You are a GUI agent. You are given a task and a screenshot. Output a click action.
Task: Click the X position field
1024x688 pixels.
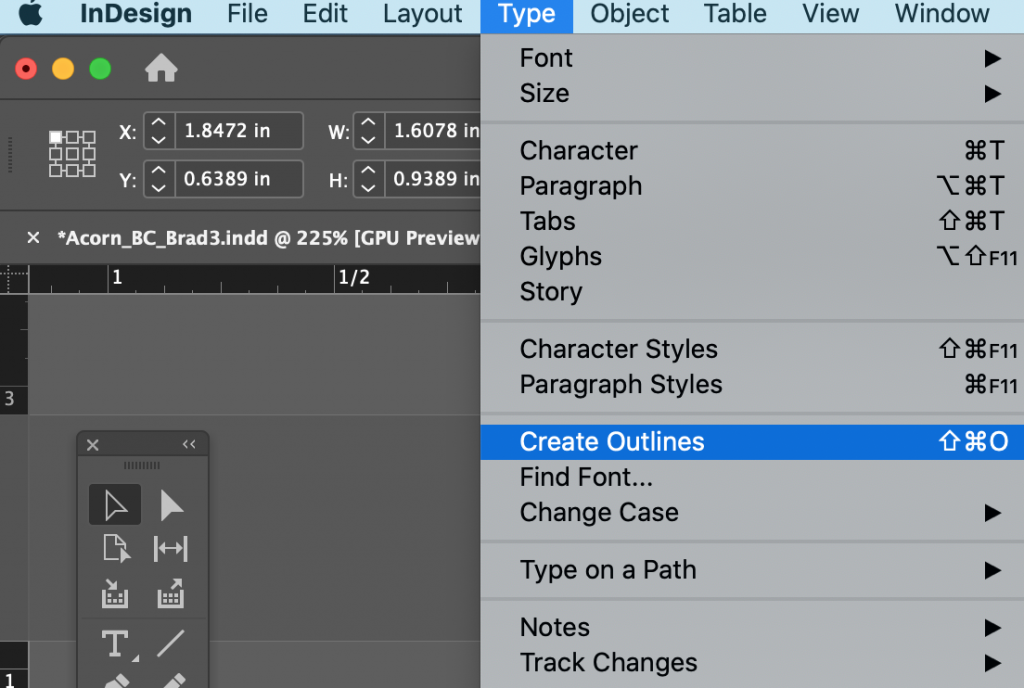239,131
